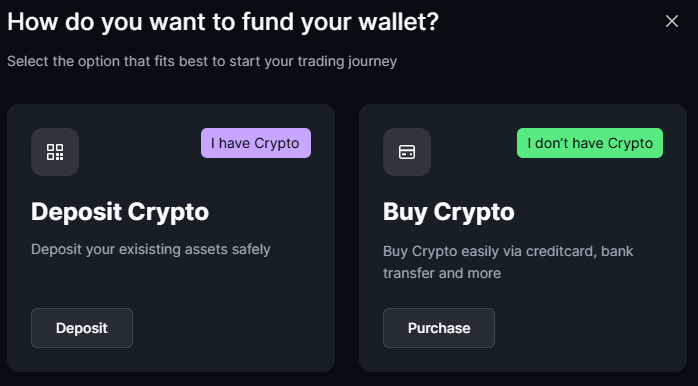Click the Select the option that fits subtitle
Viewport: 698px width, 386px height.
(202, 61)
